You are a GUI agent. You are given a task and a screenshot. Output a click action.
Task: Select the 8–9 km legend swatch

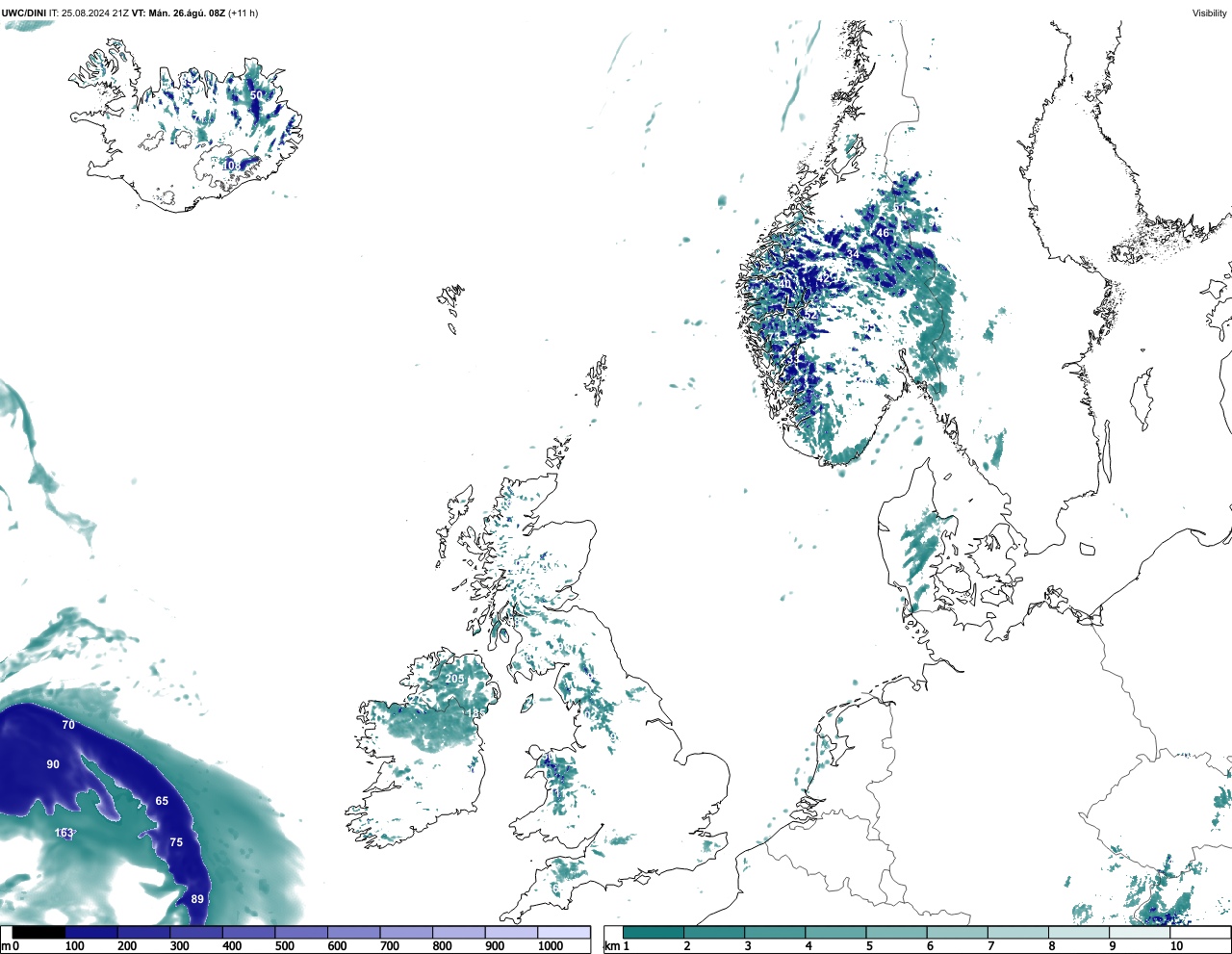point(1079,932)
